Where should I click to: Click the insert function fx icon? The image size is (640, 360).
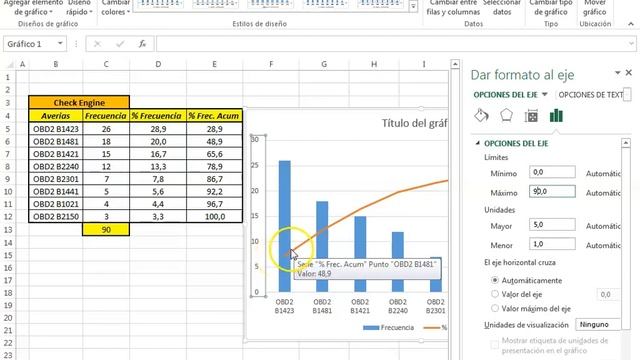coord(142,44)
